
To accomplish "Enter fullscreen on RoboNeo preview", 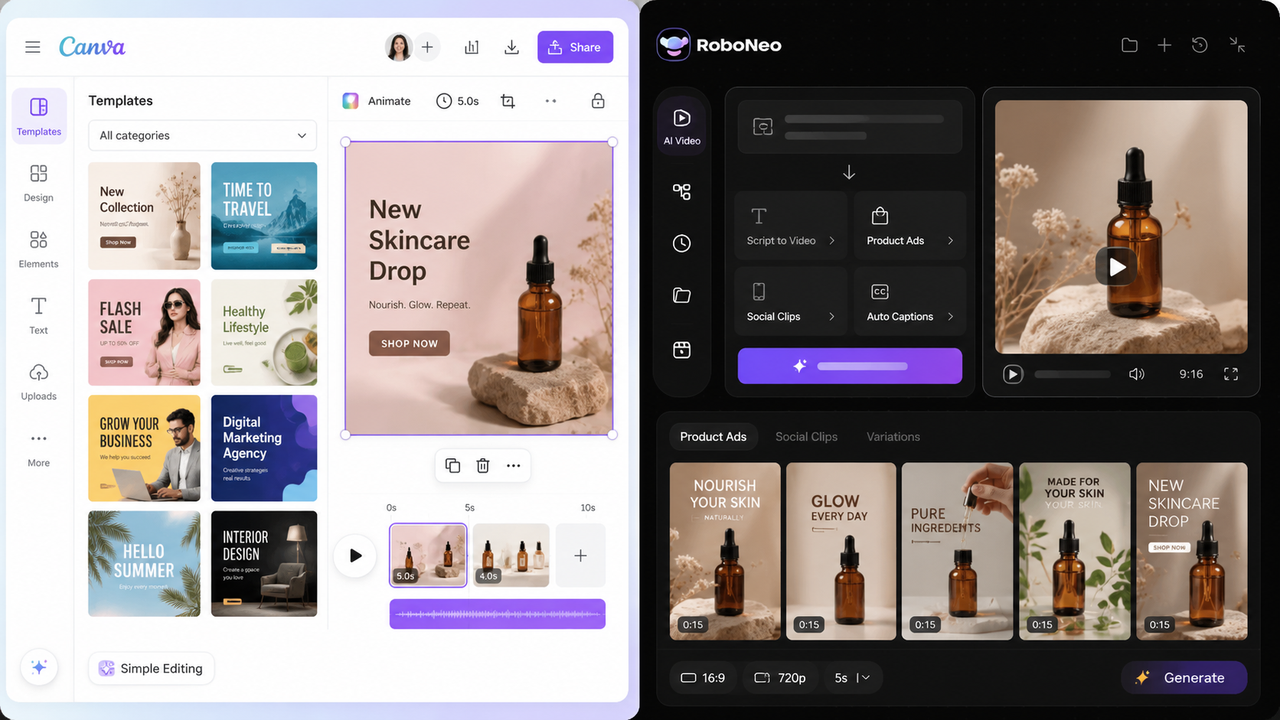I will coord(1231,374).
